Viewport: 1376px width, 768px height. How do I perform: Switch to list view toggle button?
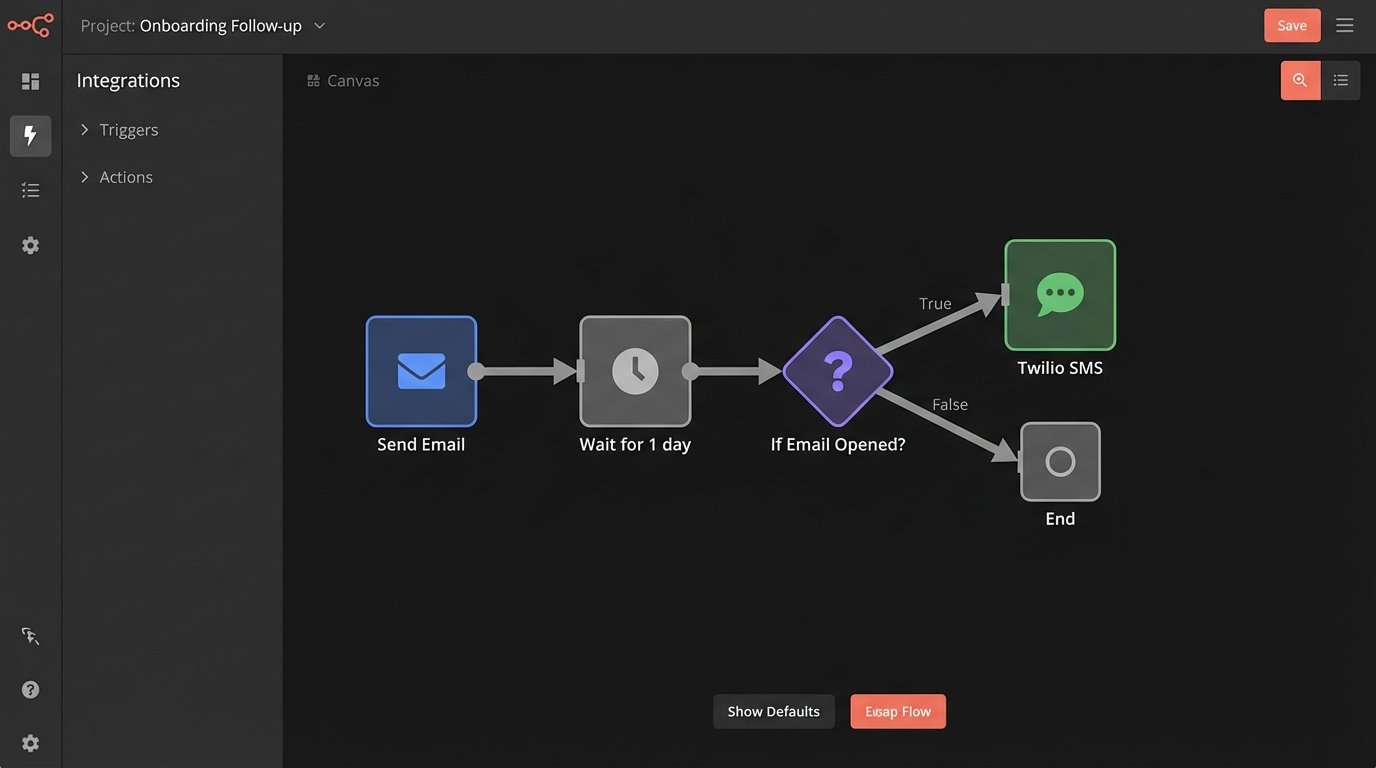[1341, 81]
